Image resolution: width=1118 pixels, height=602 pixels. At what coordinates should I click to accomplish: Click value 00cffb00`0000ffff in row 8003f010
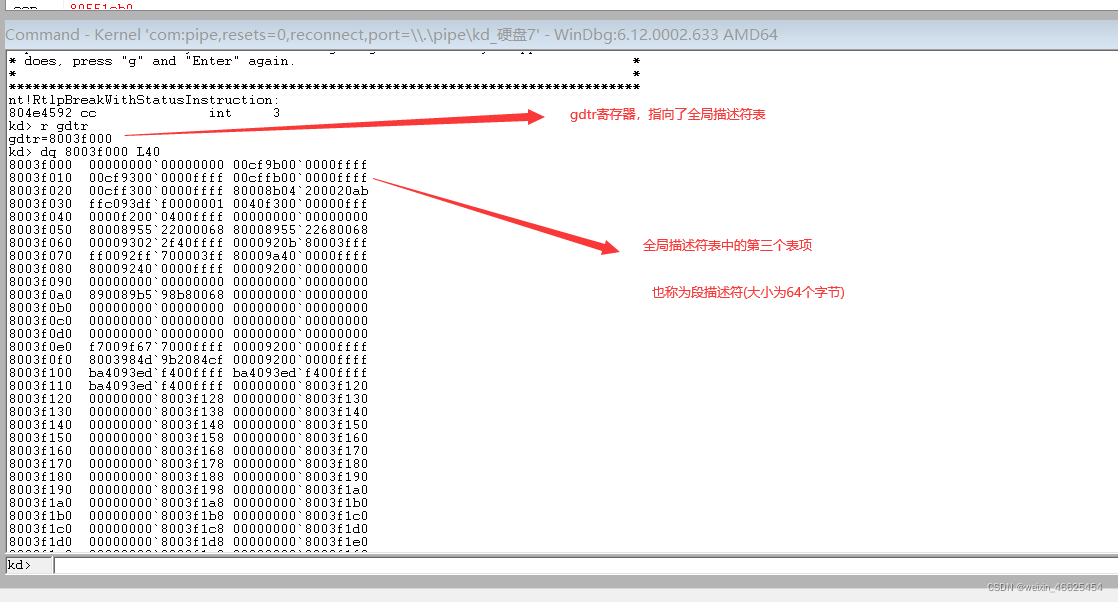coord(300,178)
